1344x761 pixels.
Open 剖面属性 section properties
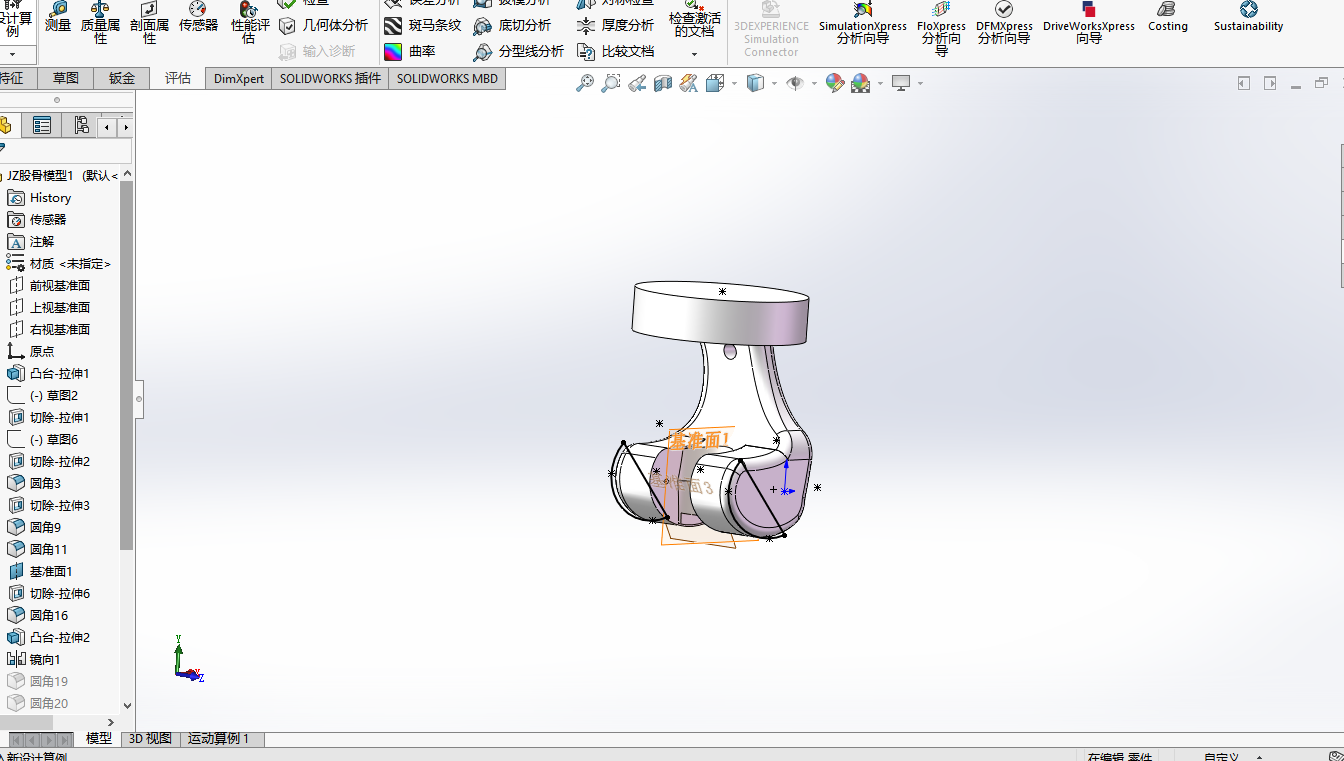[x=149, y=24]
